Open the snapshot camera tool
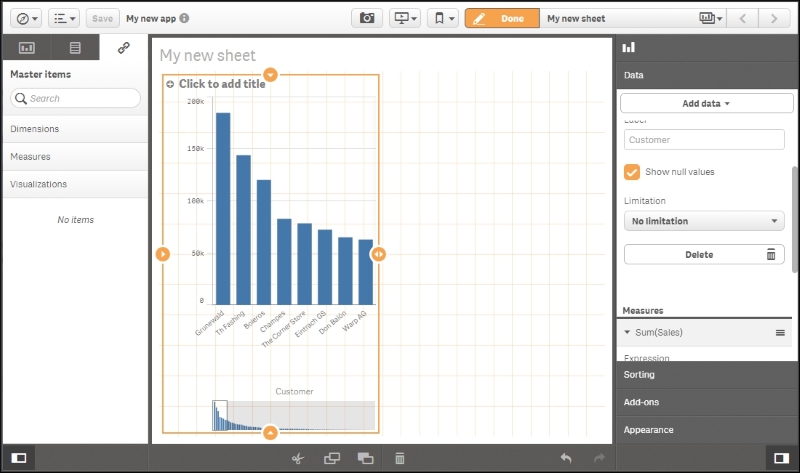 [368, 18]
